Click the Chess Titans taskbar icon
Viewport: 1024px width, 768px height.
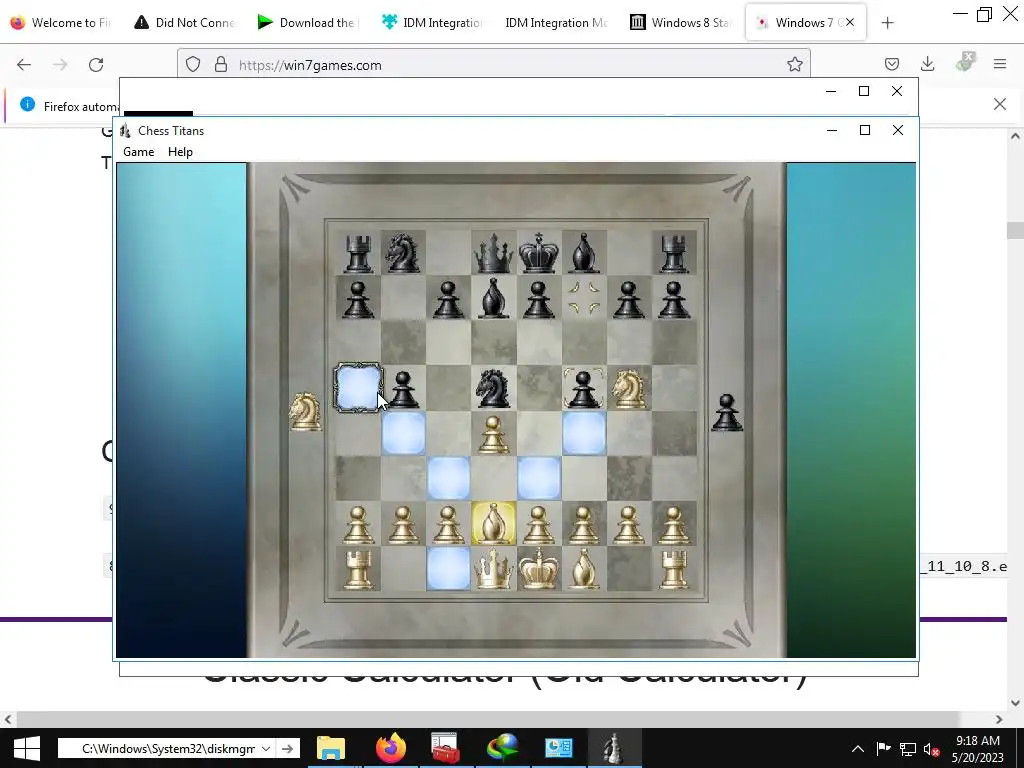(x=613, y=748)
